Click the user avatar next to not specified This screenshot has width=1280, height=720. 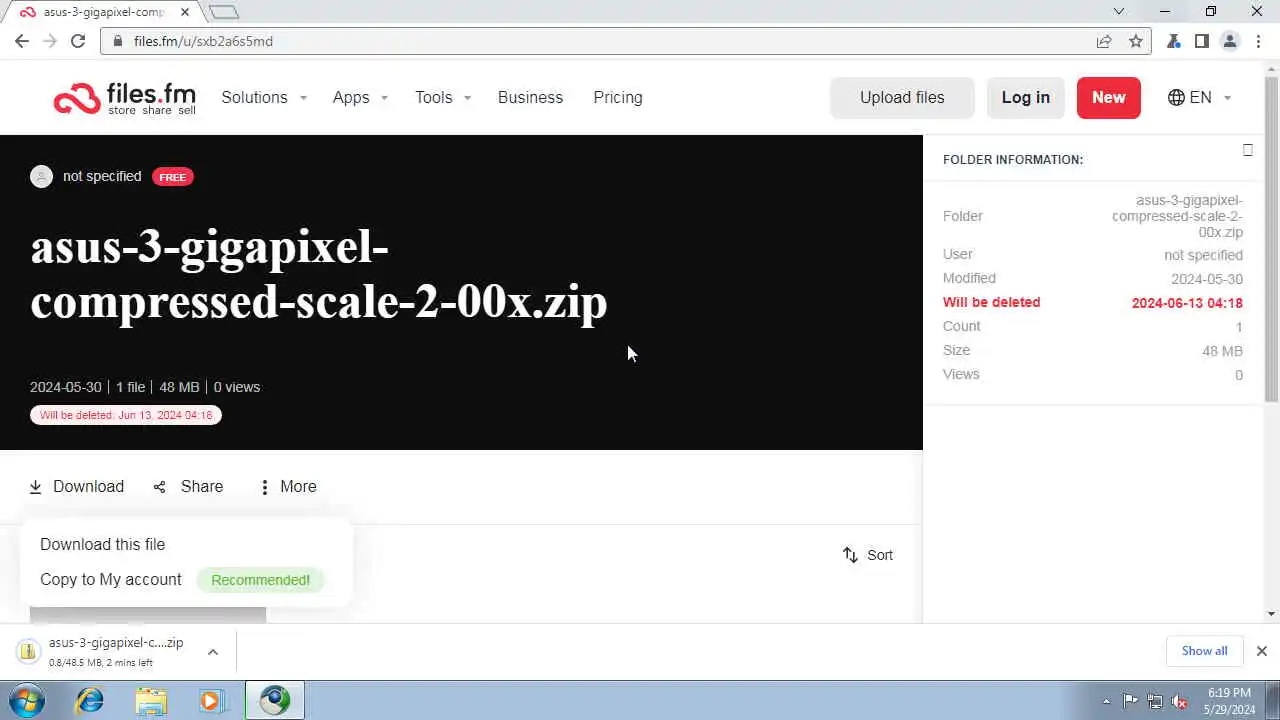[x=41, y=176]
